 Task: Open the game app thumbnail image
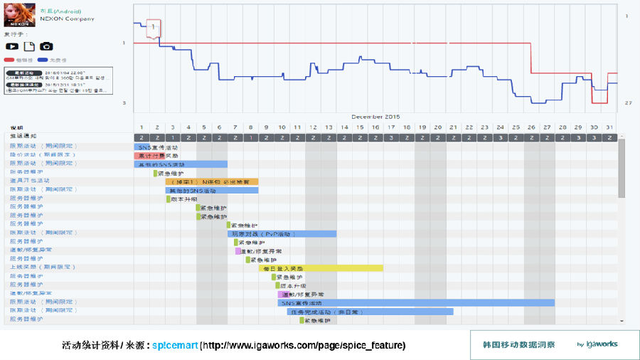pyautogui.click(x=19, y=15)
